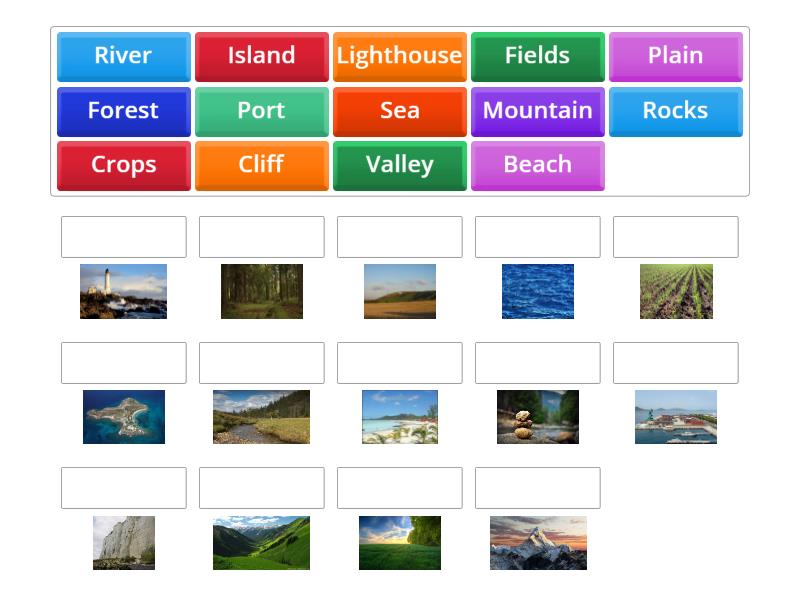The width and height of the screenshot is (800, 600).
Task: Select the Beach word tile
Action: (x=537, y=165)
